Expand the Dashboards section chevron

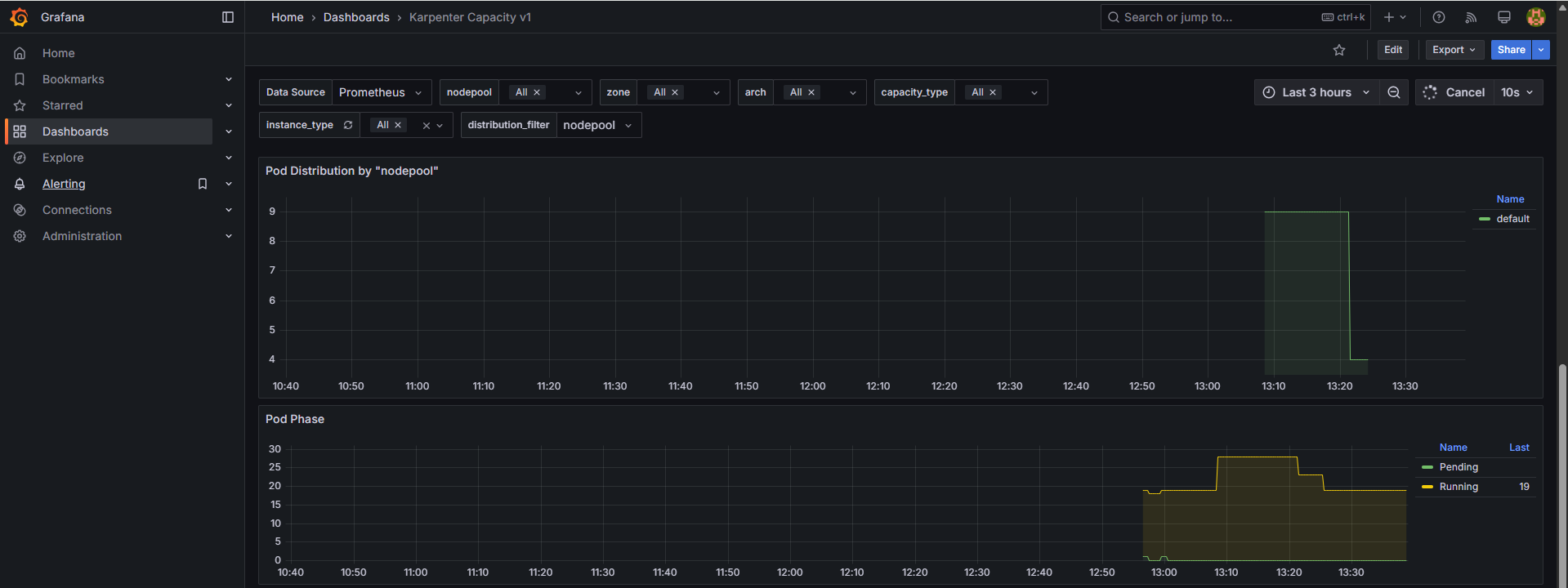click(229, 131)
